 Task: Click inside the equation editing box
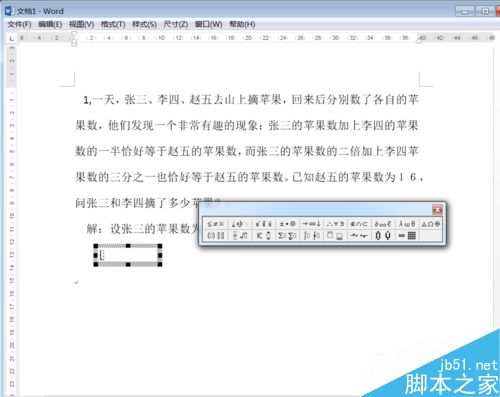(x=128, y=255)
